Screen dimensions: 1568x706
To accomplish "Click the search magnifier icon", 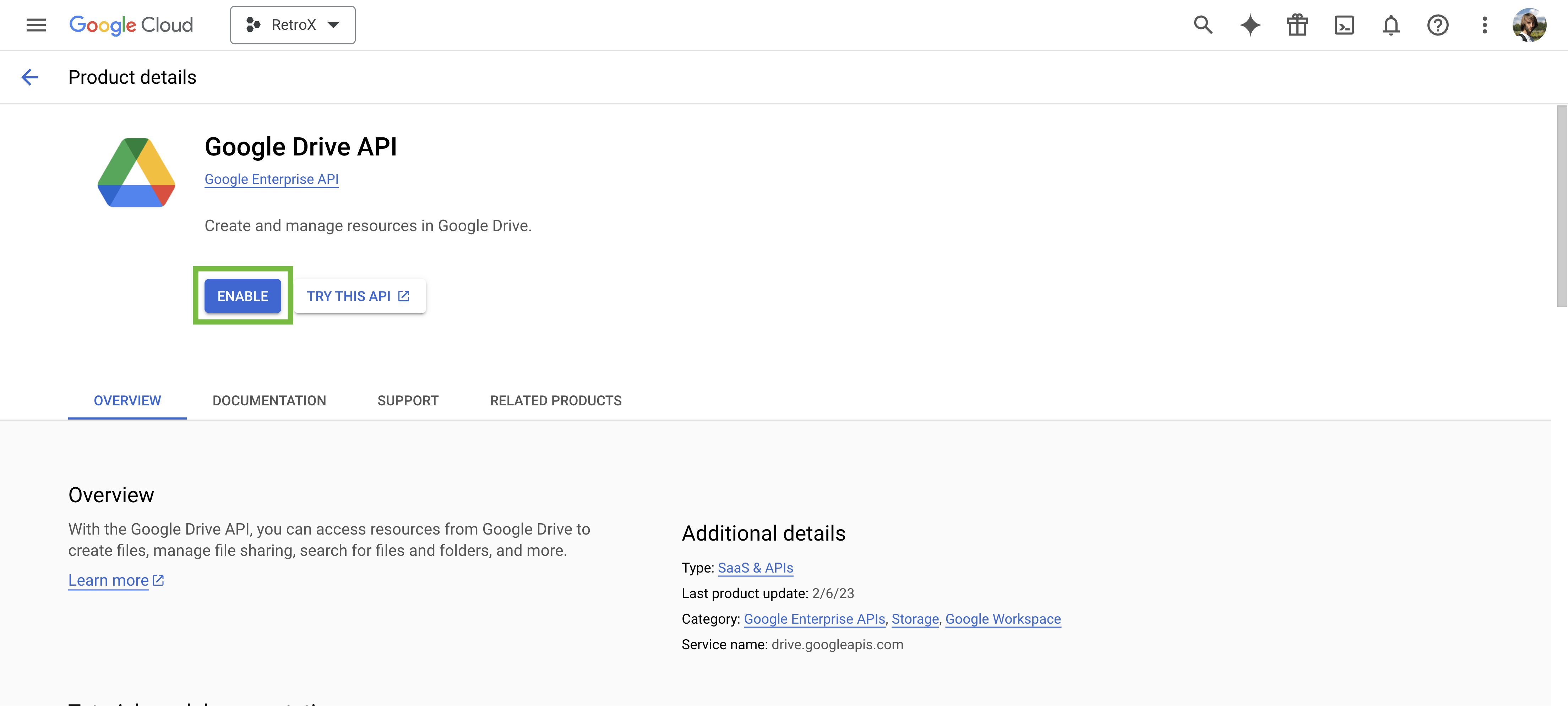I will [x=1203, y=25].
